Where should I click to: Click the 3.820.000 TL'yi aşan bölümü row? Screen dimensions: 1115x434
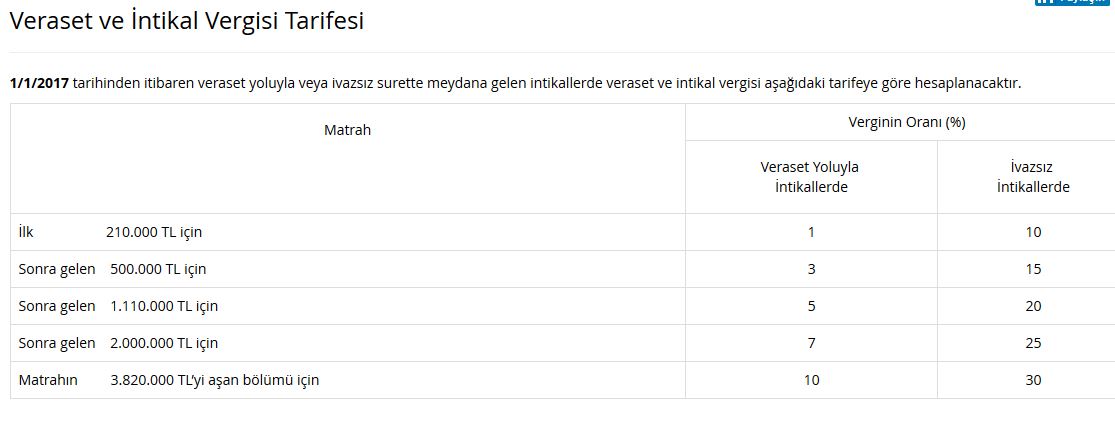(348, 380)
